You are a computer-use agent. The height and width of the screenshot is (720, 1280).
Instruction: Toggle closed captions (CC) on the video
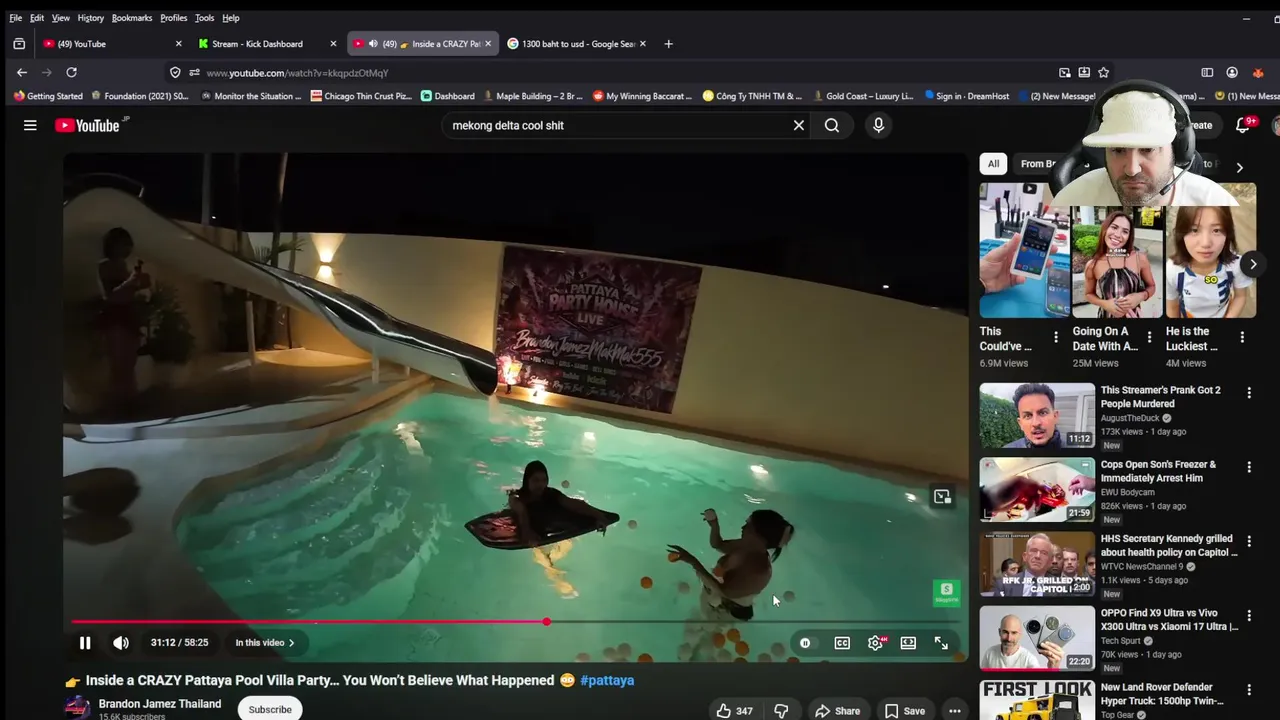click(842, 643)
